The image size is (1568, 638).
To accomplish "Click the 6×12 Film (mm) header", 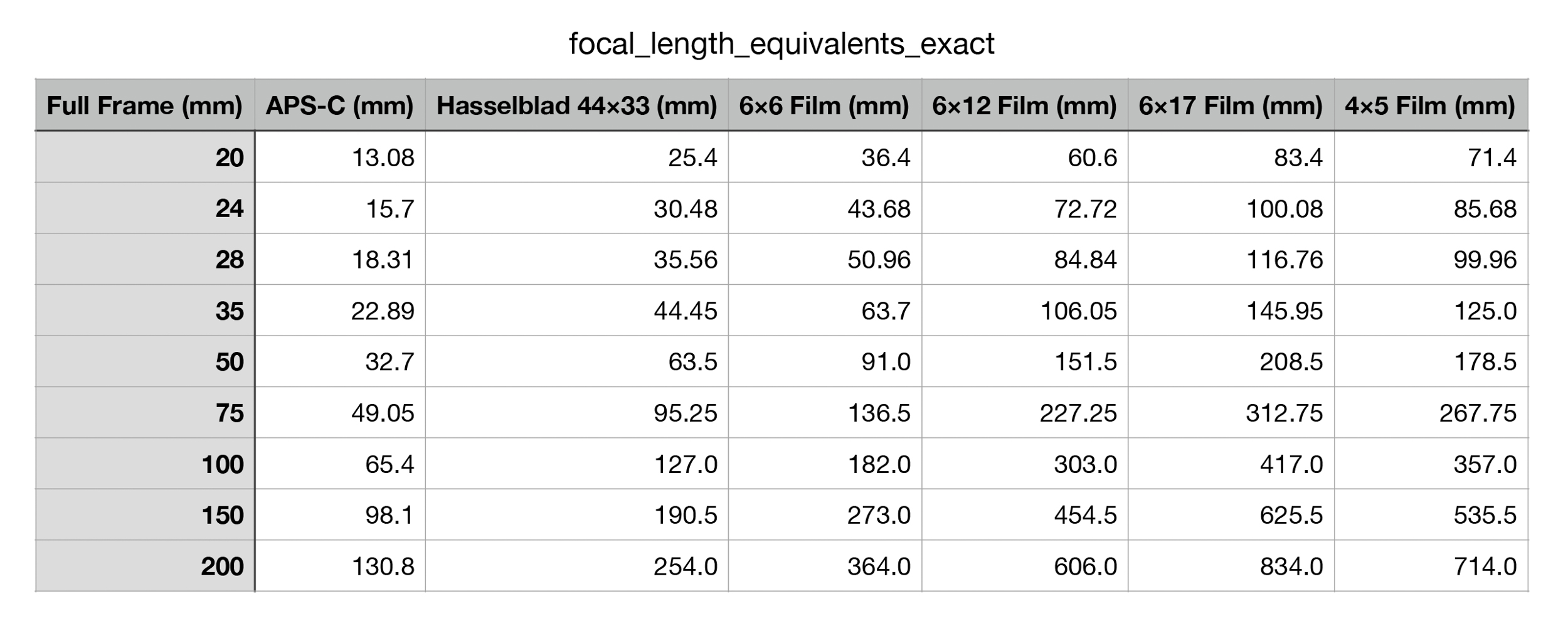I will [x=1024, y=105].
